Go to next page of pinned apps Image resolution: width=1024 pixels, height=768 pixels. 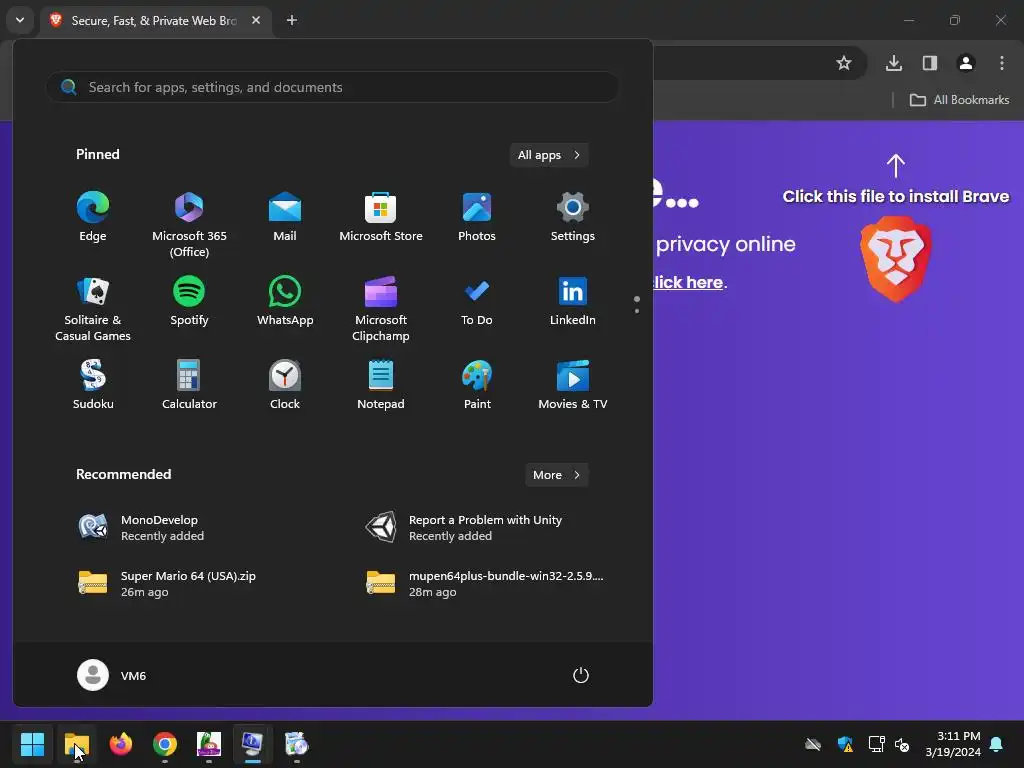637,311
